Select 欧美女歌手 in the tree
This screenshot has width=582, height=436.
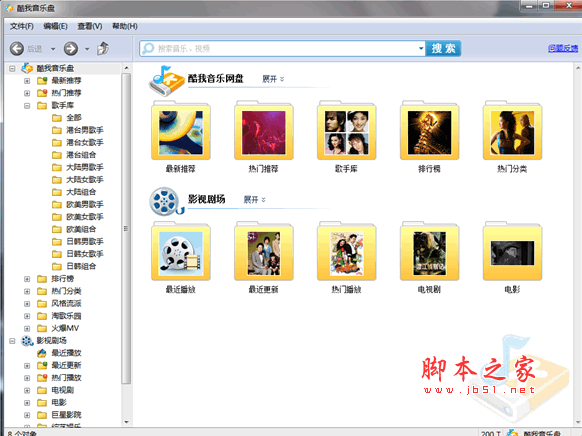[85, 217]
